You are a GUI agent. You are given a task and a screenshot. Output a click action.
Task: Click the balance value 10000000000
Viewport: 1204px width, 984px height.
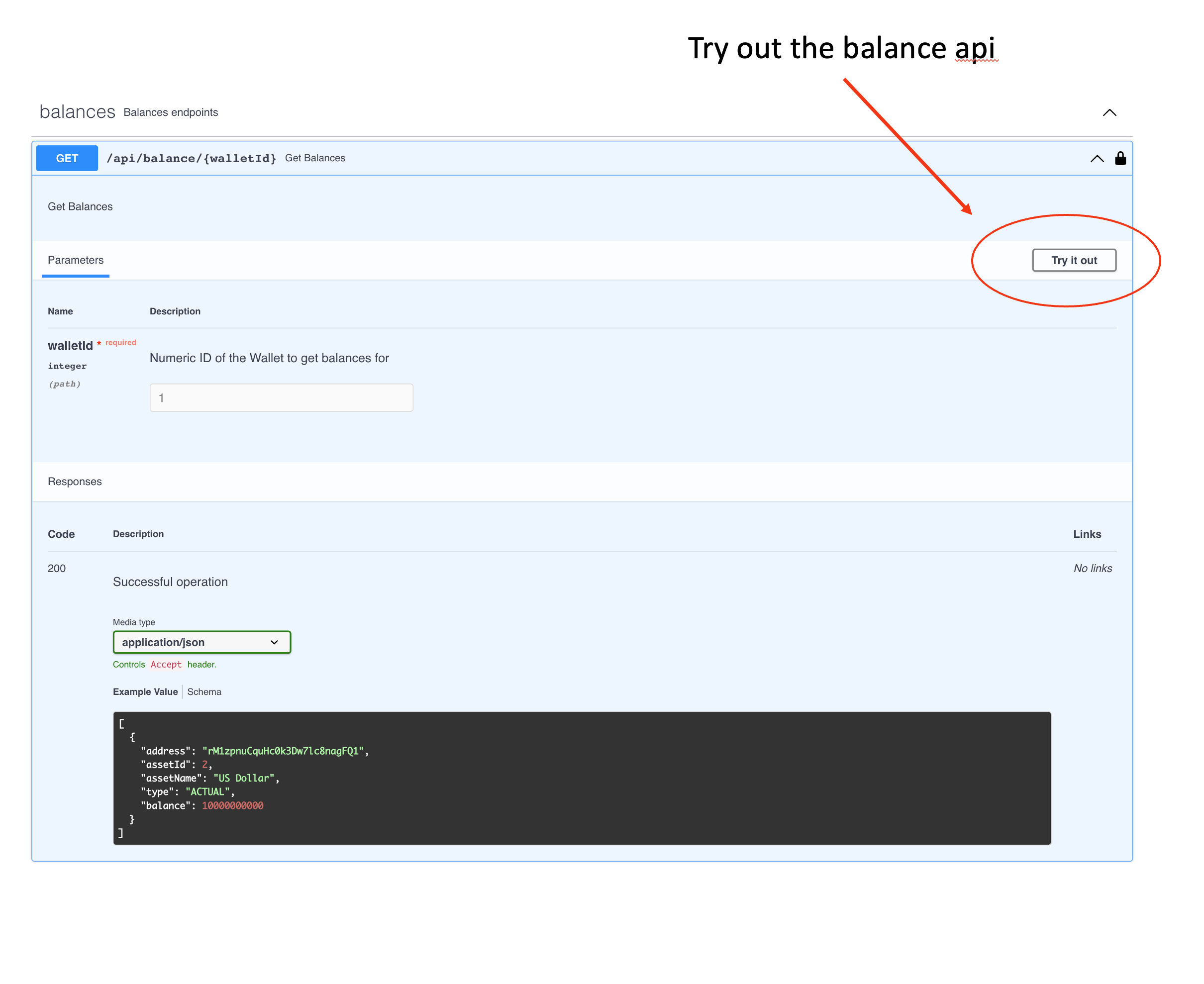tap(232, 805)
